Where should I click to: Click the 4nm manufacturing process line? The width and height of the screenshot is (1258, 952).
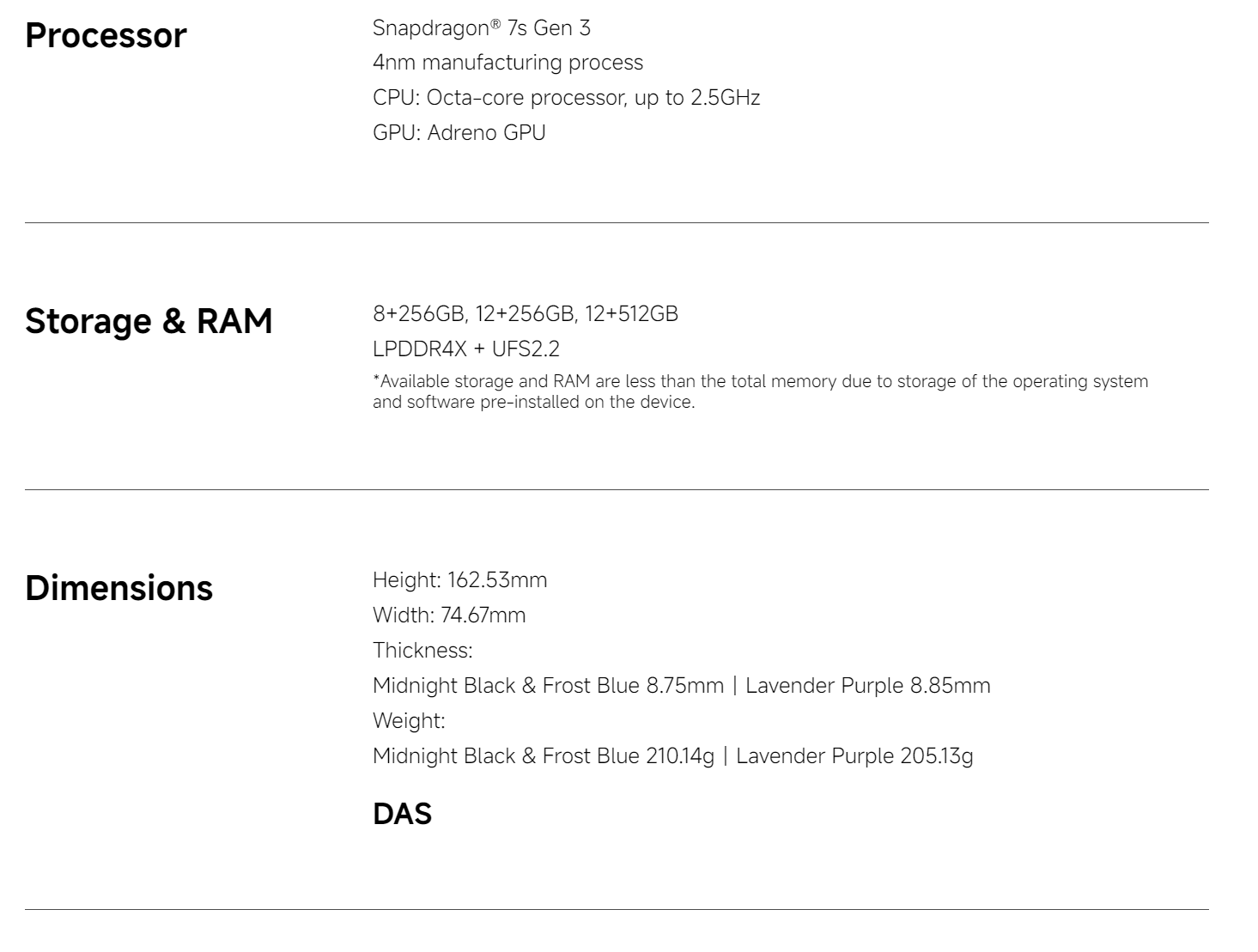pyautogui.click(x=507, y=63)
